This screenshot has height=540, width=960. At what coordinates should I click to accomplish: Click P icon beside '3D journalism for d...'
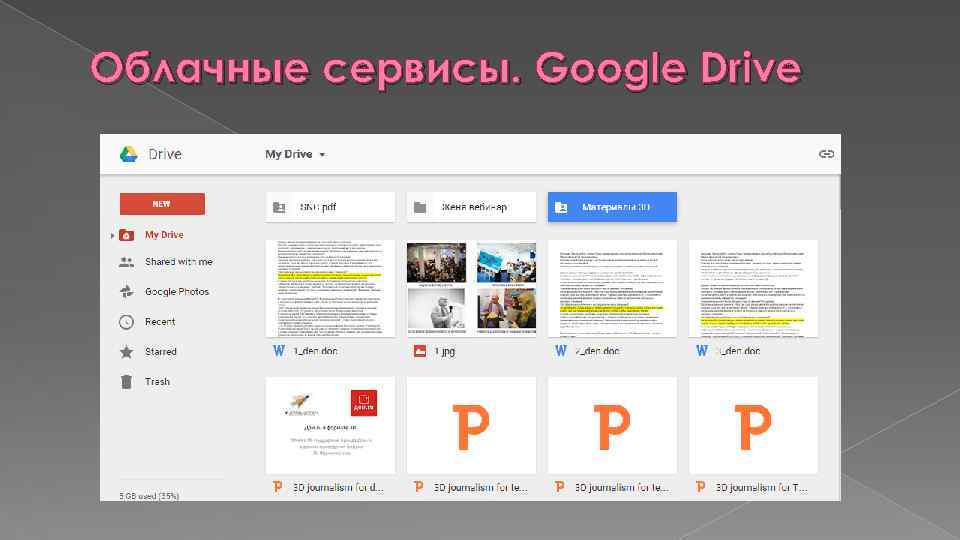pyautogui.click(x=278, y=487)
